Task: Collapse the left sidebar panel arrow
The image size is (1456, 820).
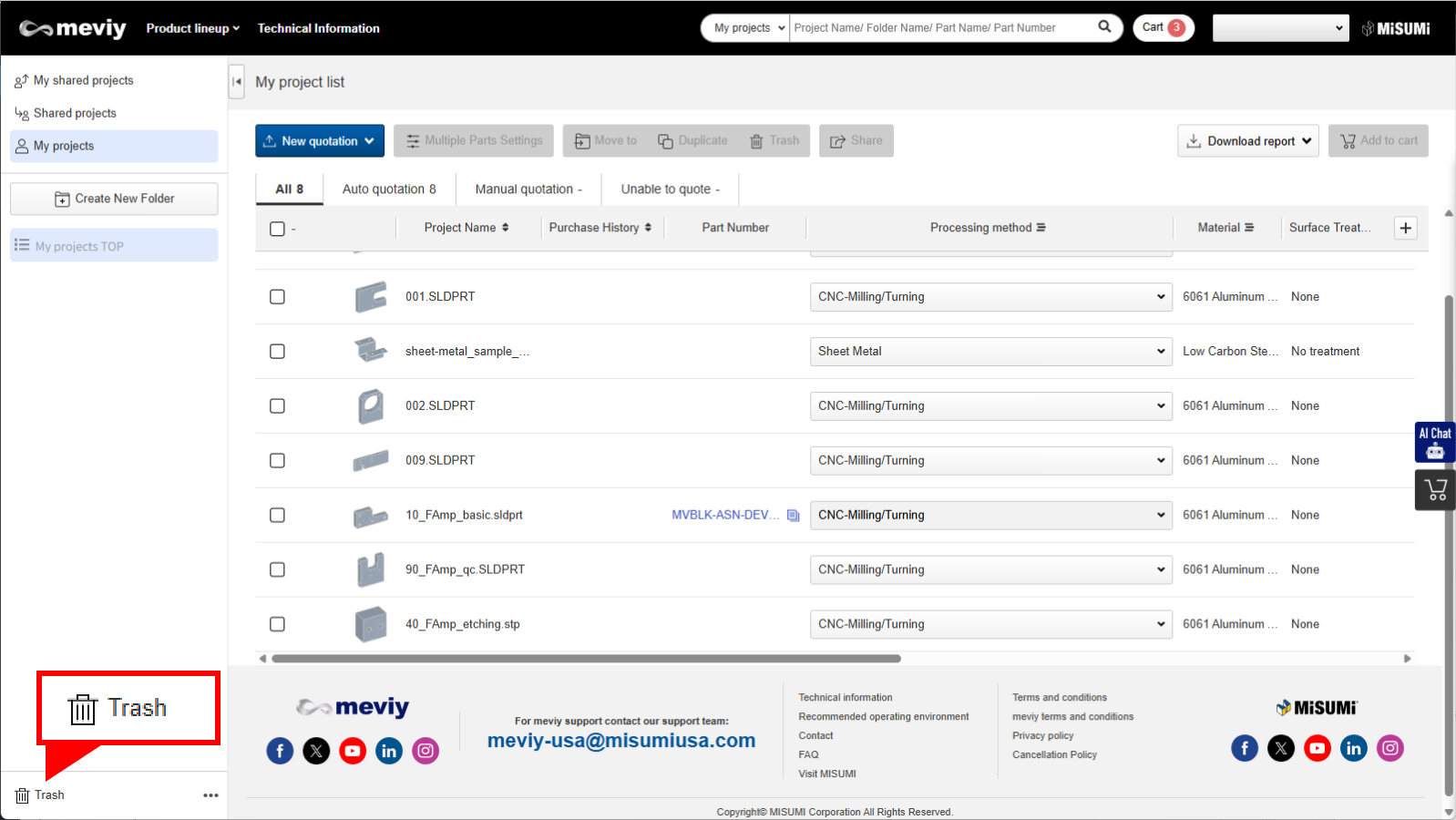Action: tap(237, 81)
